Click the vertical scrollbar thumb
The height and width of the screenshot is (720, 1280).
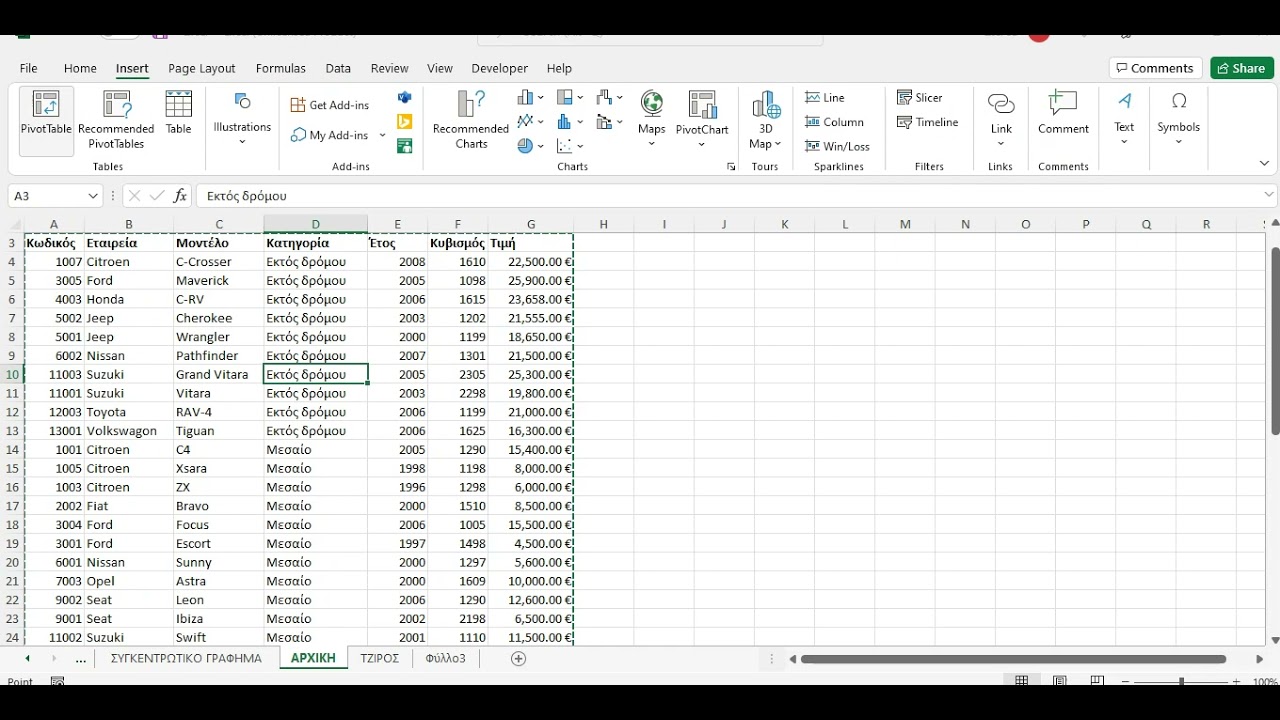point(1275,340)
